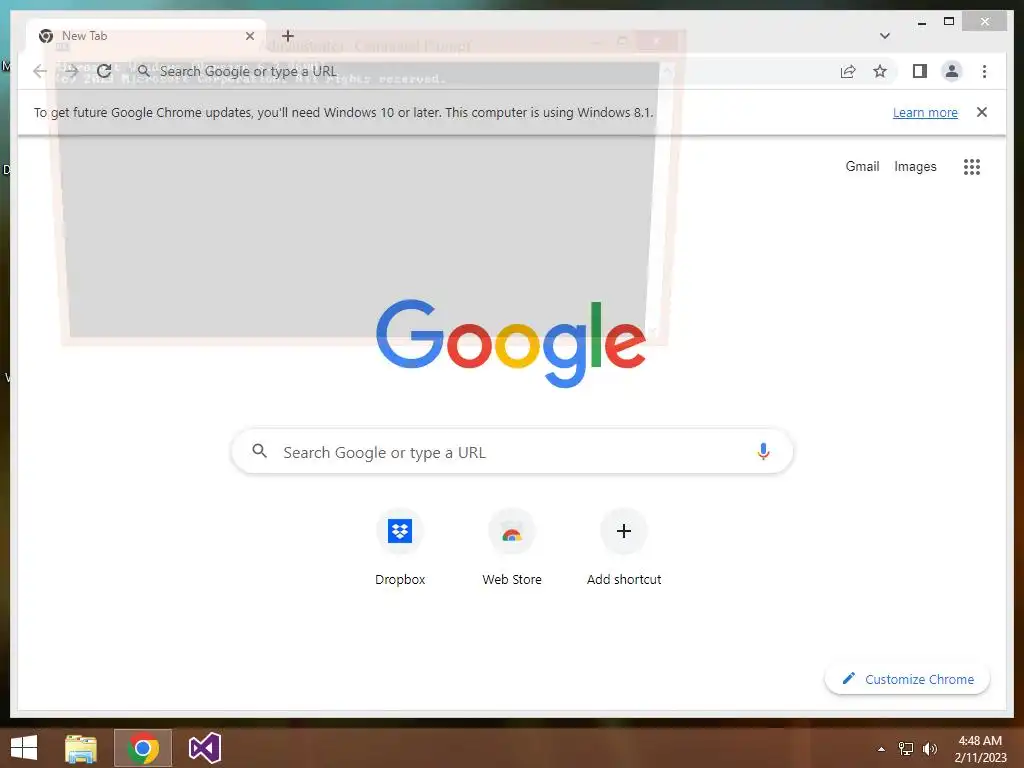The width and height of the screenshot is (1024, 768).
Task: Share this page icon in address bar
Action: tap(848, 71)
